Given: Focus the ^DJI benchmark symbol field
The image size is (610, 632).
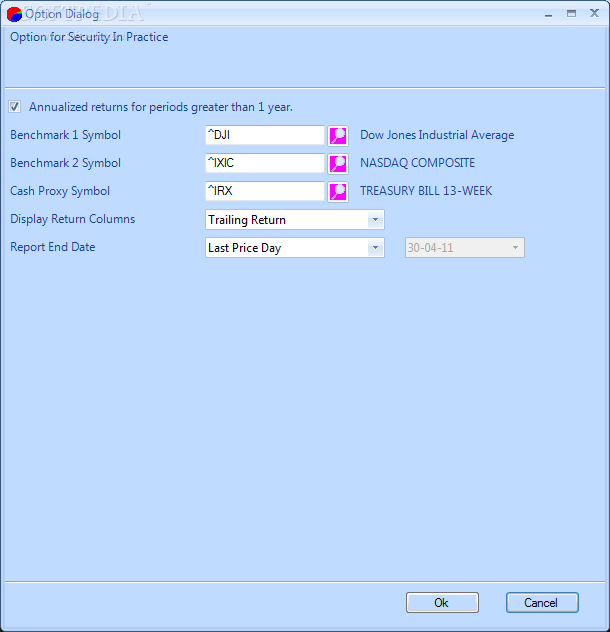Looking at the screenshot, I should click(264, 135).
